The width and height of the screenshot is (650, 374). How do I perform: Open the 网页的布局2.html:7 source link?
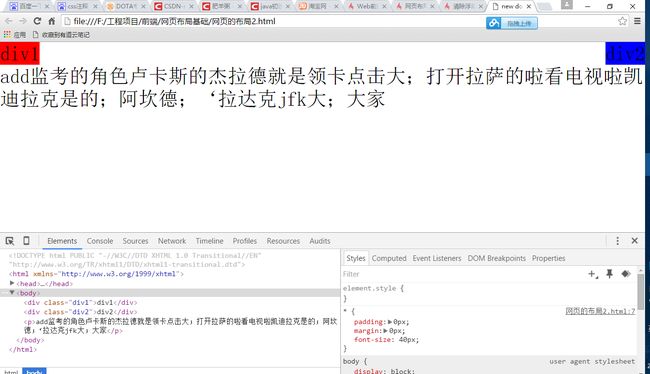coord(600,311)
